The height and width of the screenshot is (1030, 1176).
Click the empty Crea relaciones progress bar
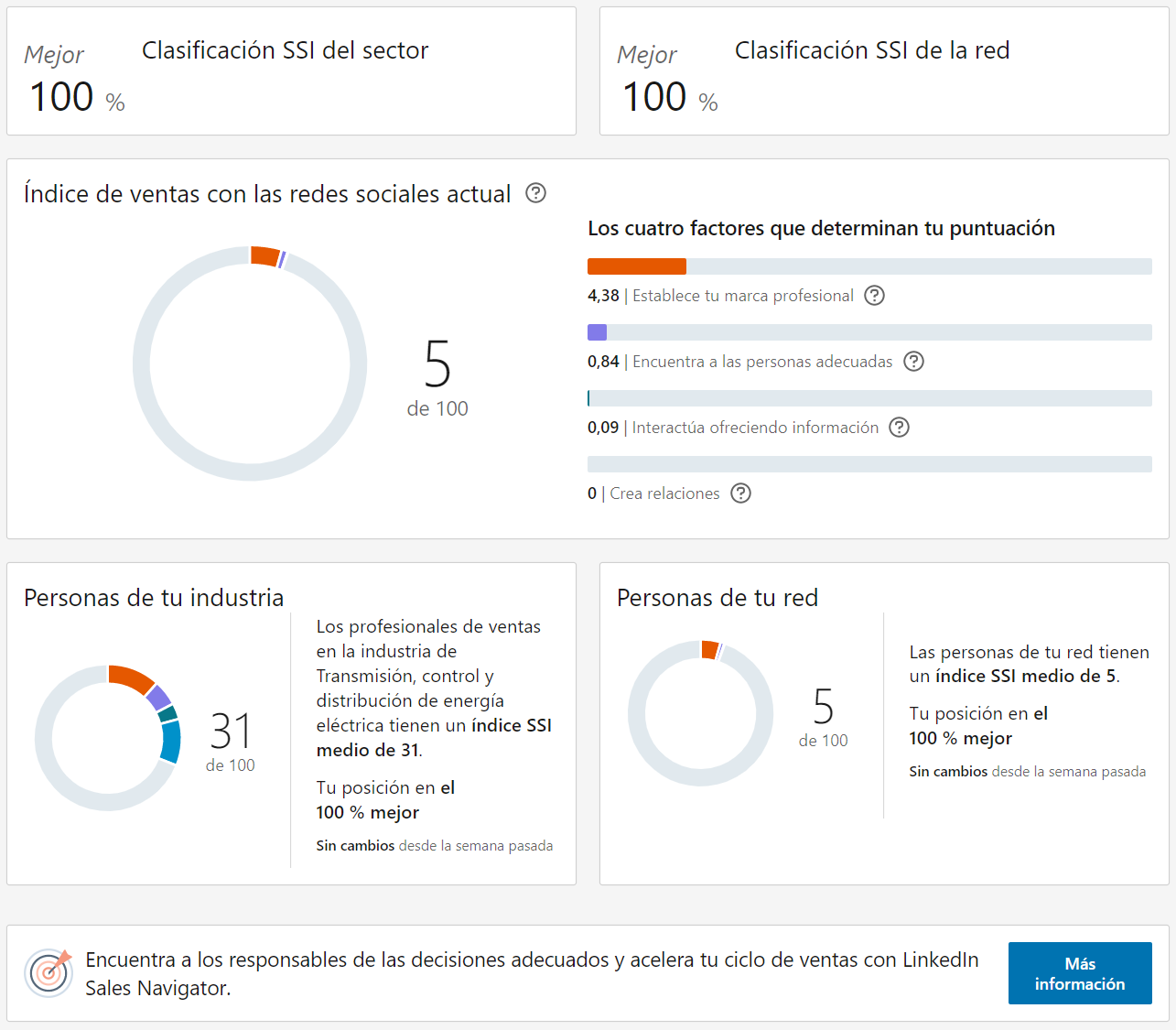869,464
